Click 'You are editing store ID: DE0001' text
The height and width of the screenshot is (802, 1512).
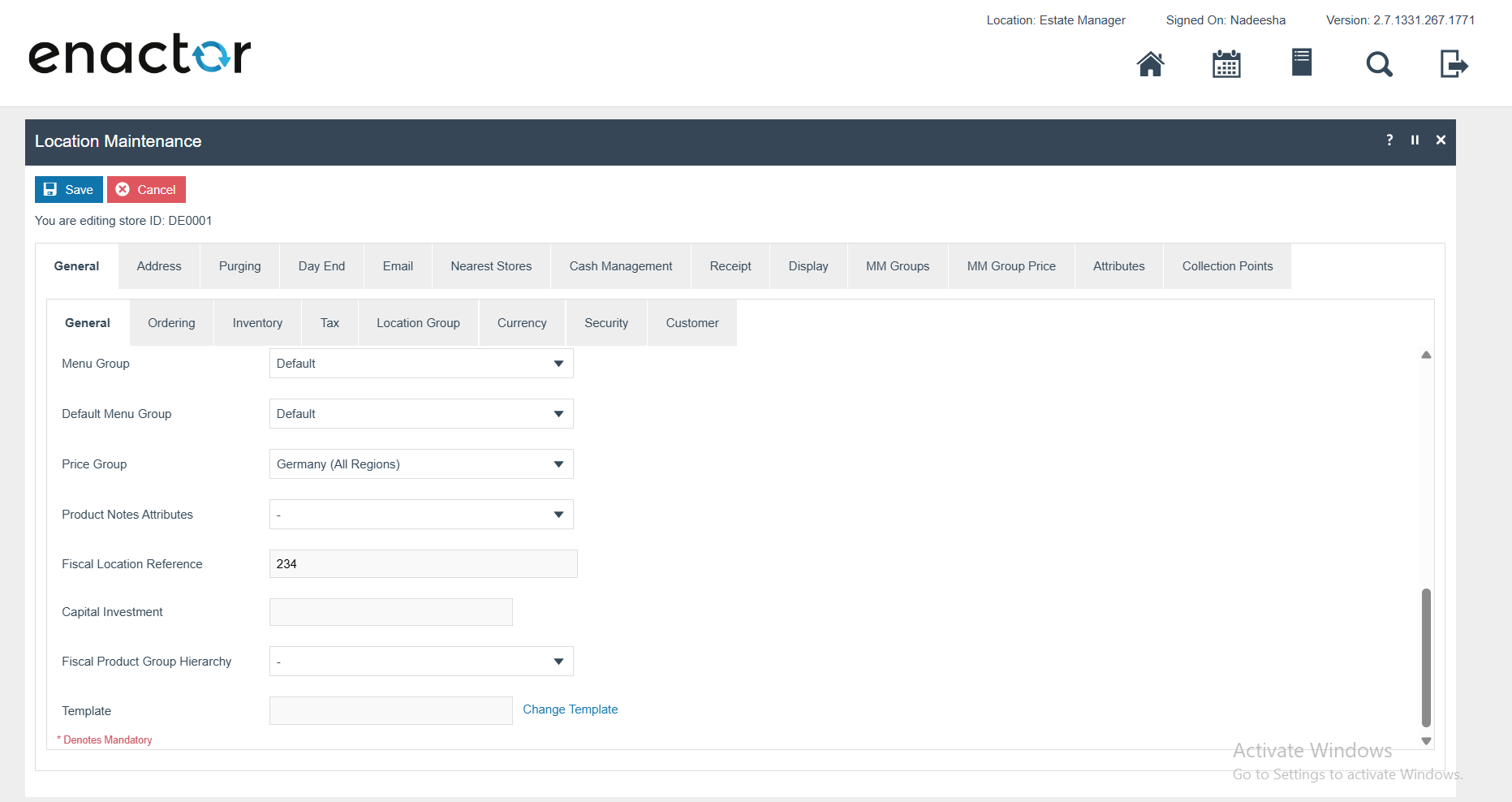pos(123,221)
